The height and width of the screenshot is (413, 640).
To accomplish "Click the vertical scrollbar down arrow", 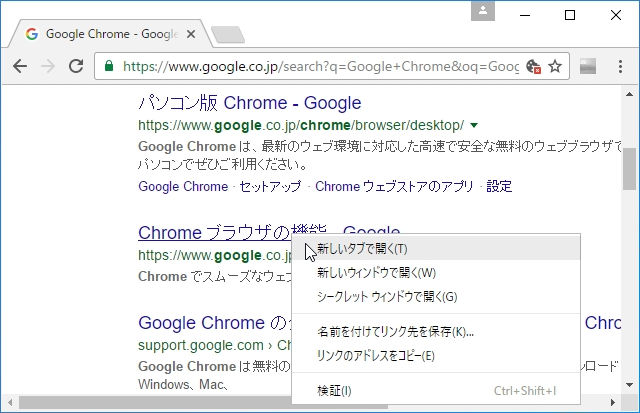I will [x=629, y=385].
